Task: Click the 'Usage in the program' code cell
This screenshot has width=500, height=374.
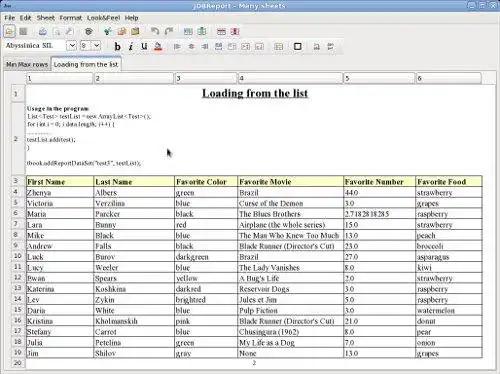Action: click(x=255, y=138)
